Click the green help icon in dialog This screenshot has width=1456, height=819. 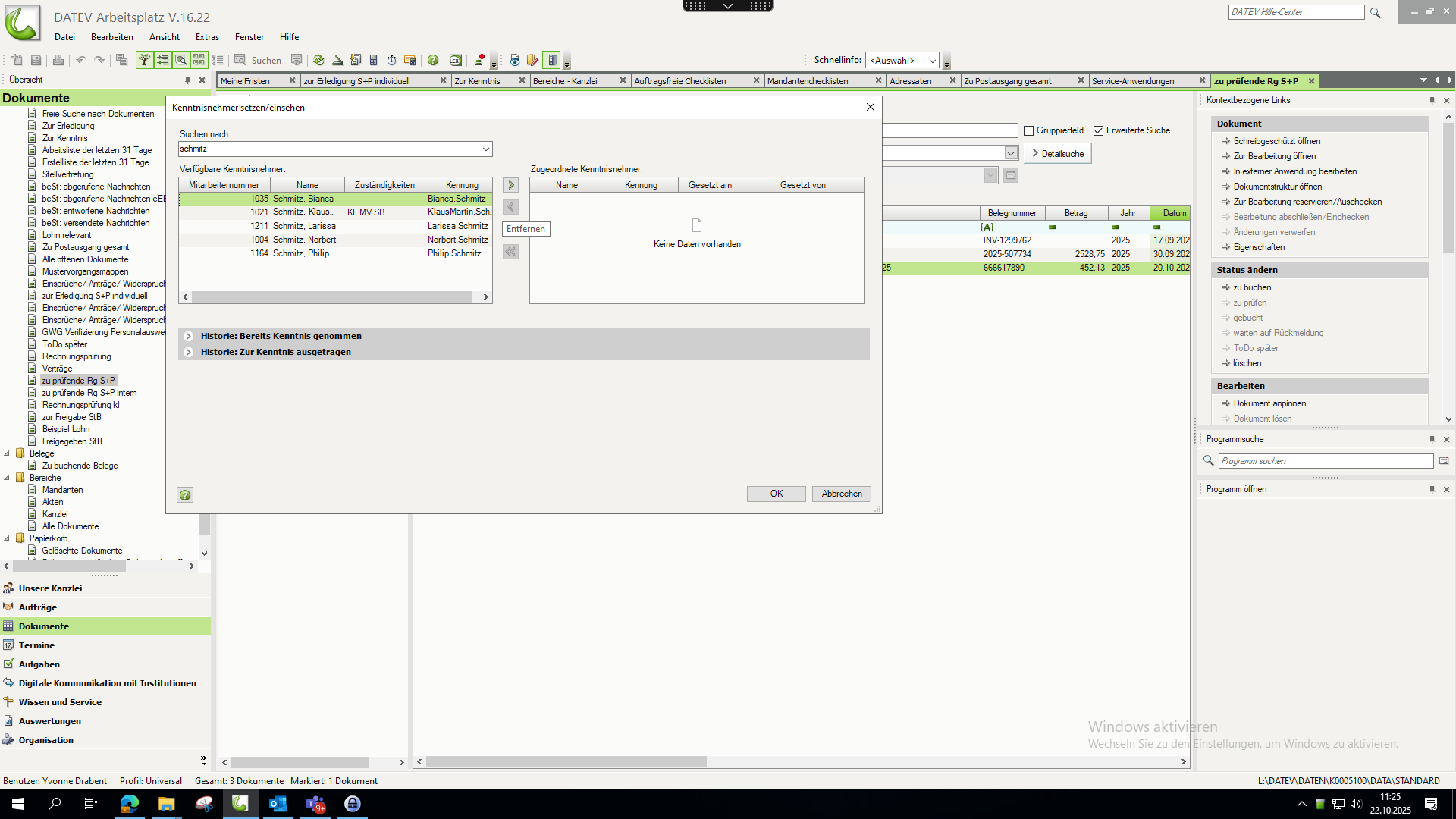pos(185,495)
